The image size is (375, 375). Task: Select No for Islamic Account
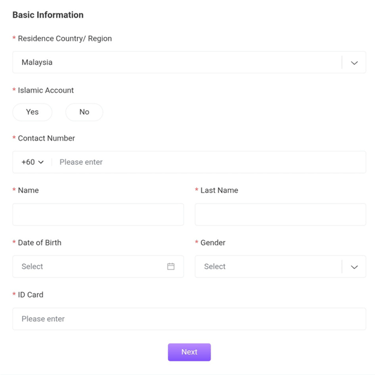tap(84, 112)
